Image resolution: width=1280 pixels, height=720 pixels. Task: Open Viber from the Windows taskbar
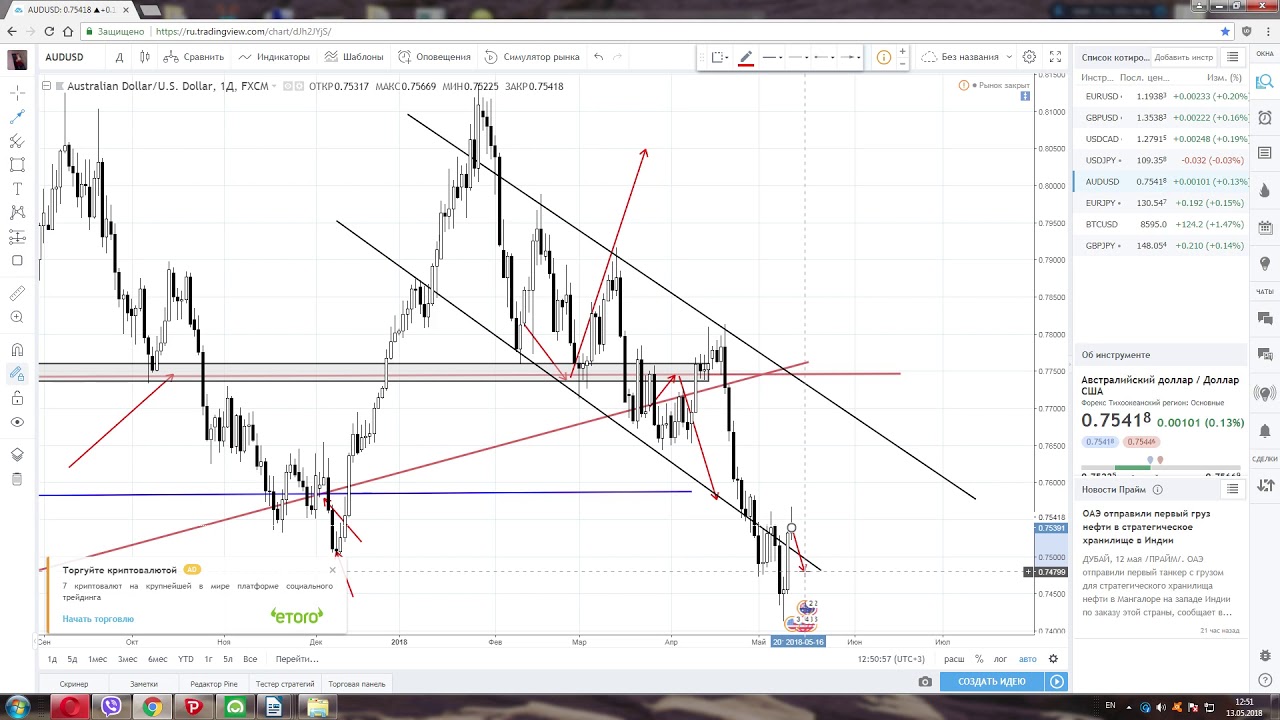[111, 708]
